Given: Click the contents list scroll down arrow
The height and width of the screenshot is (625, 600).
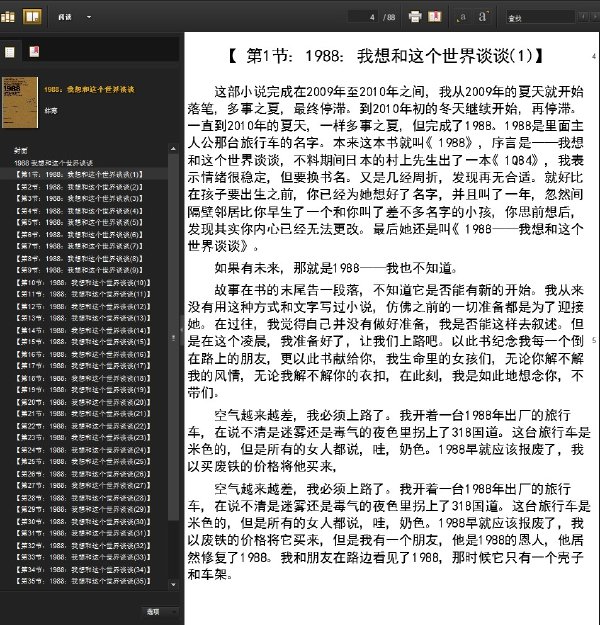Looking at the screenshot, I should coord(173,585).
